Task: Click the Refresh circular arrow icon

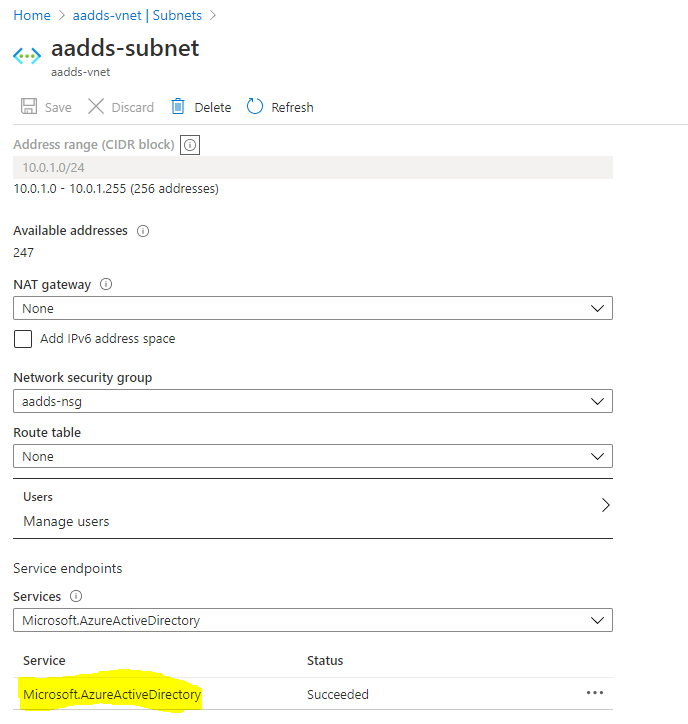Action: point(254,106)
